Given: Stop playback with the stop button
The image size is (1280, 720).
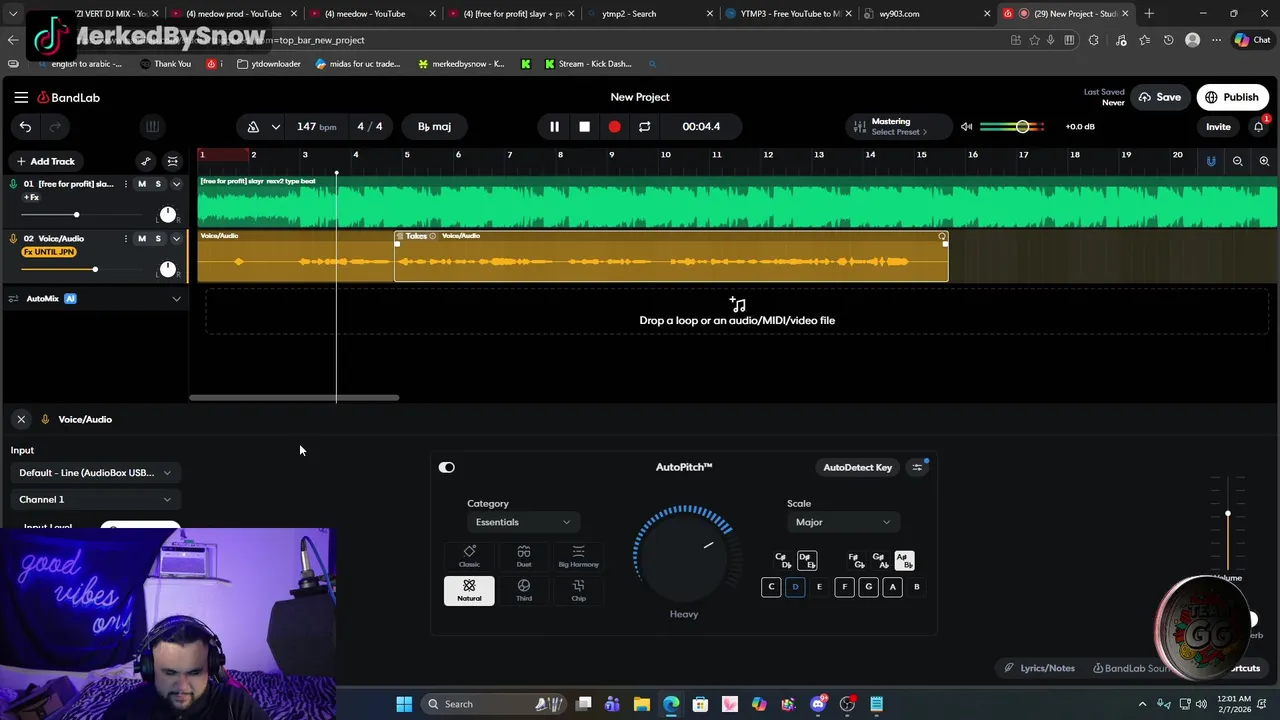Looking at the screenshot, I should [x=584, y=127].
